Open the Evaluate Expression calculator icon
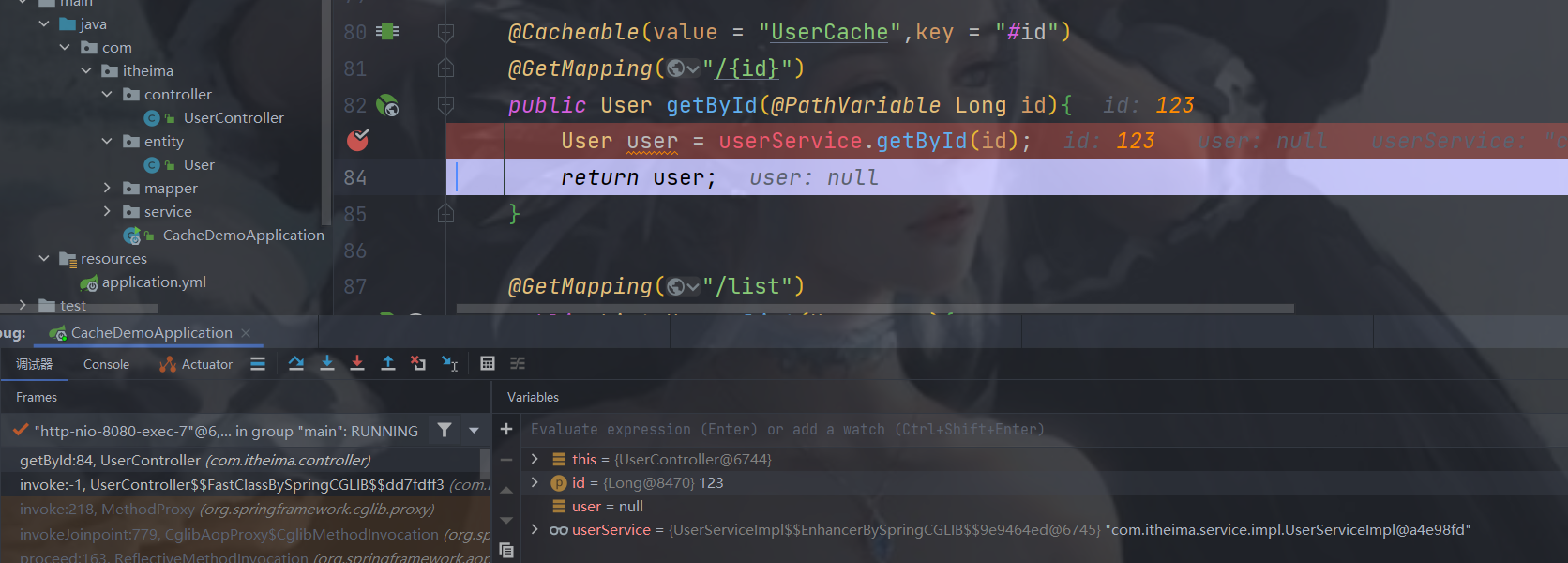 click(x=488, y=364)
